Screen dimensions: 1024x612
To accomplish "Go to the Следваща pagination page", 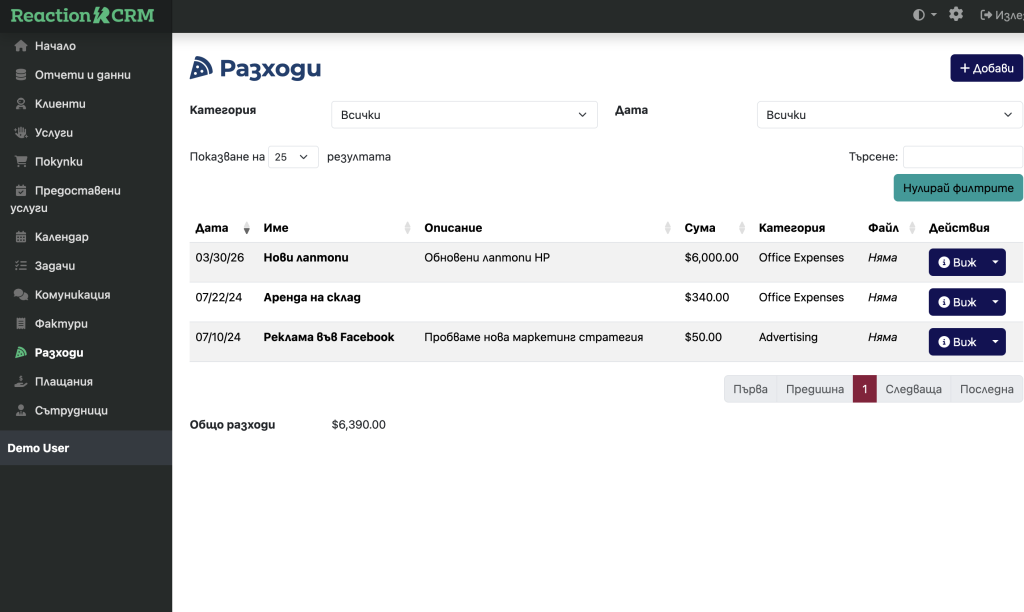I will (913, 389).
